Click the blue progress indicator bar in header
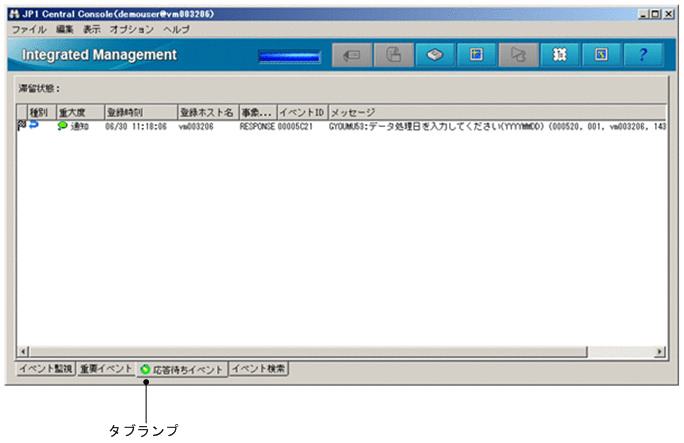Screen dimensions: 684x443 (x=289, y=57)
